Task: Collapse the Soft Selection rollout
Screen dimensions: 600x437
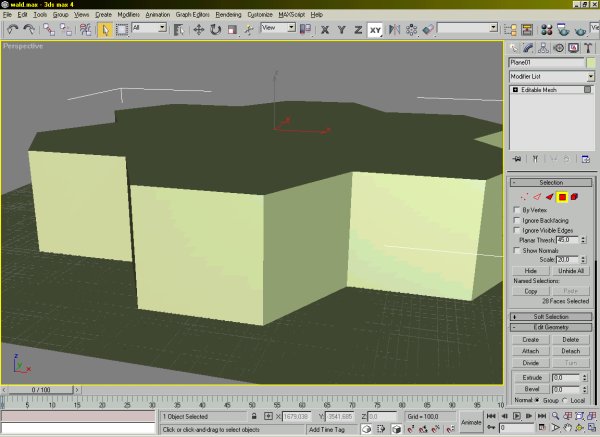Action: (553, 317)
